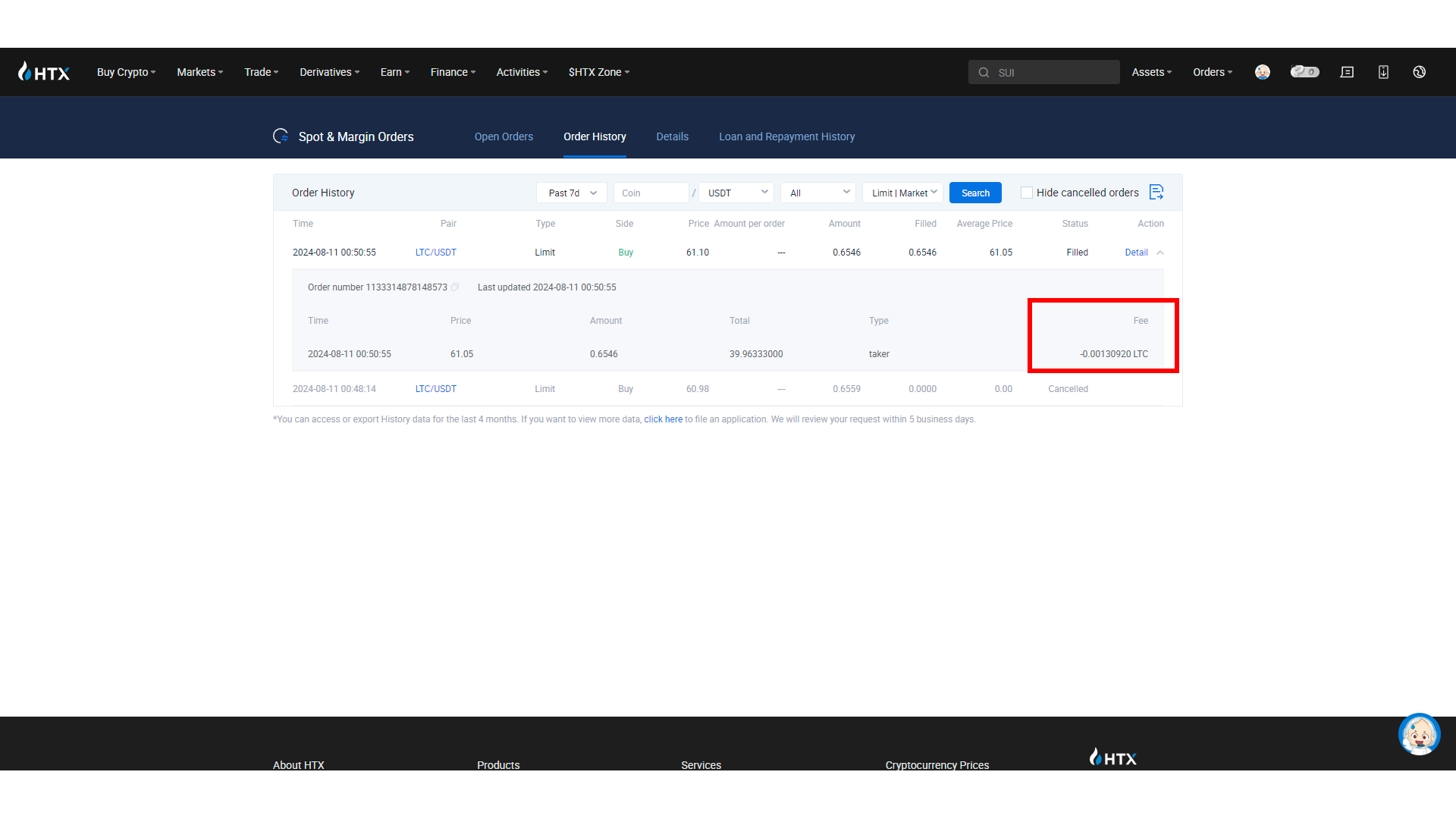The height and width of the screenshot is (819, 1456).
Task: Collapse the filled order detail chevron
Action: tap(1160, 253)
